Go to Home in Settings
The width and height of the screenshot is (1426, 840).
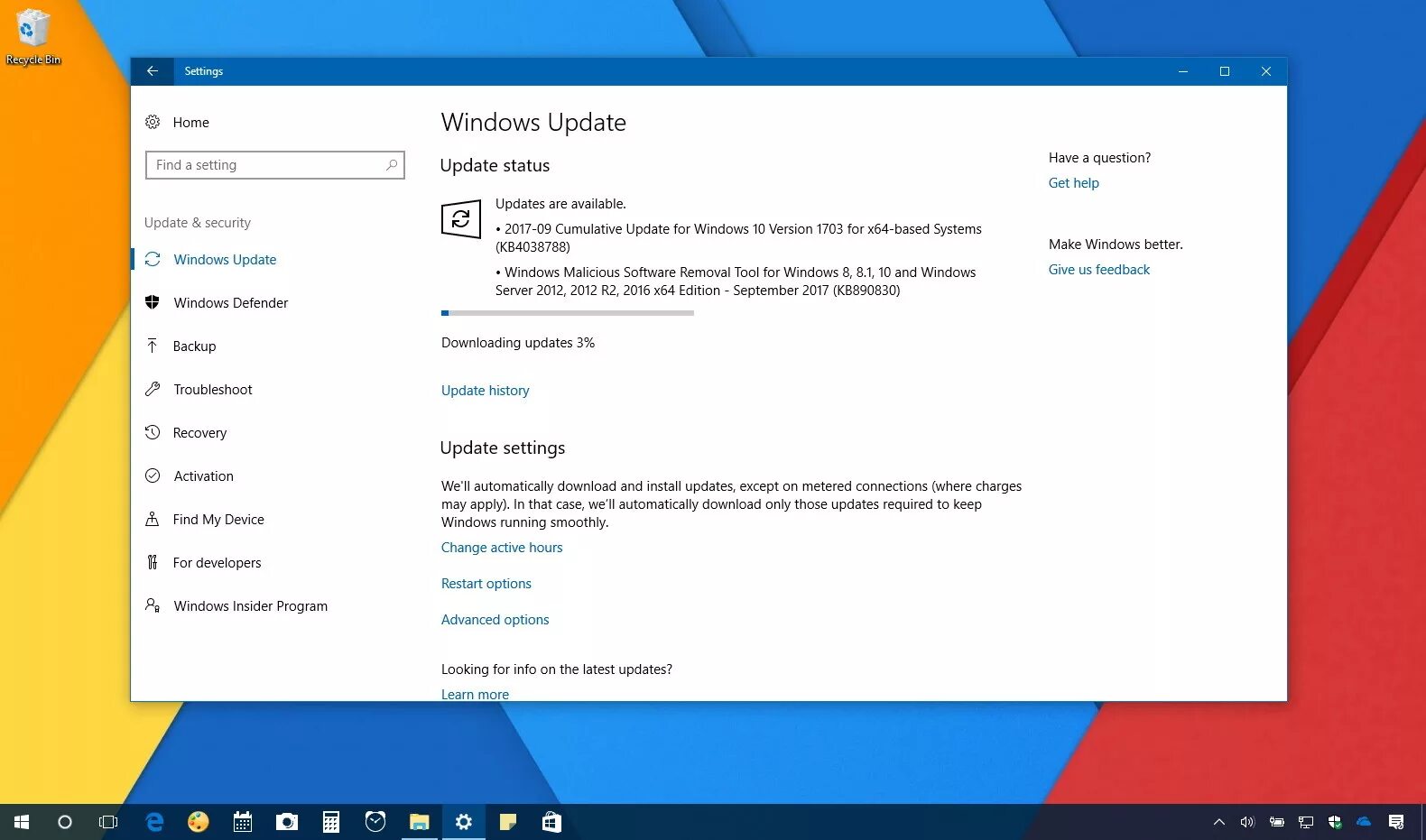pyautogui.click(x=191, y=122)
